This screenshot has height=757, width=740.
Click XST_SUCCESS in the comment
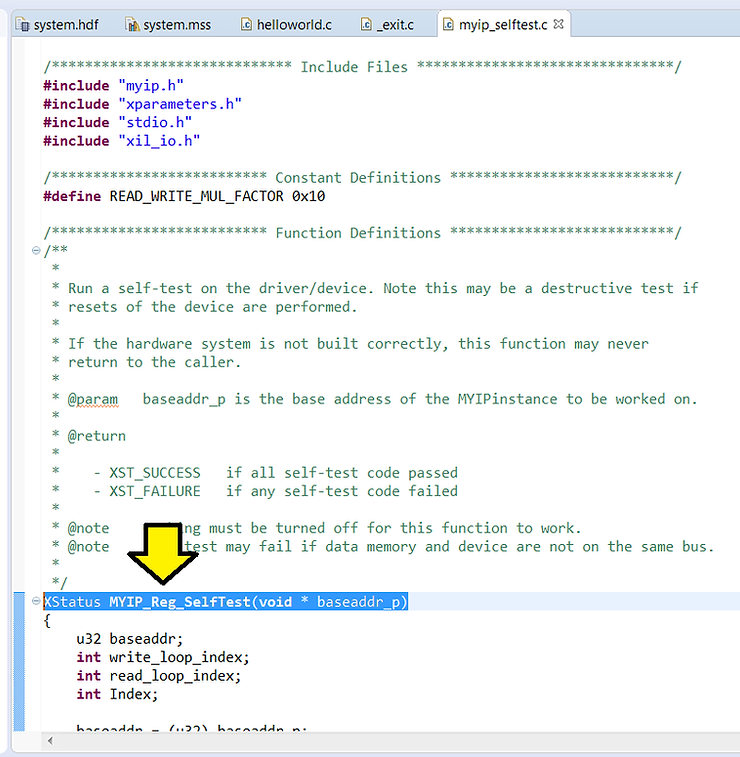pyautogui.click(x=154, y=473)
